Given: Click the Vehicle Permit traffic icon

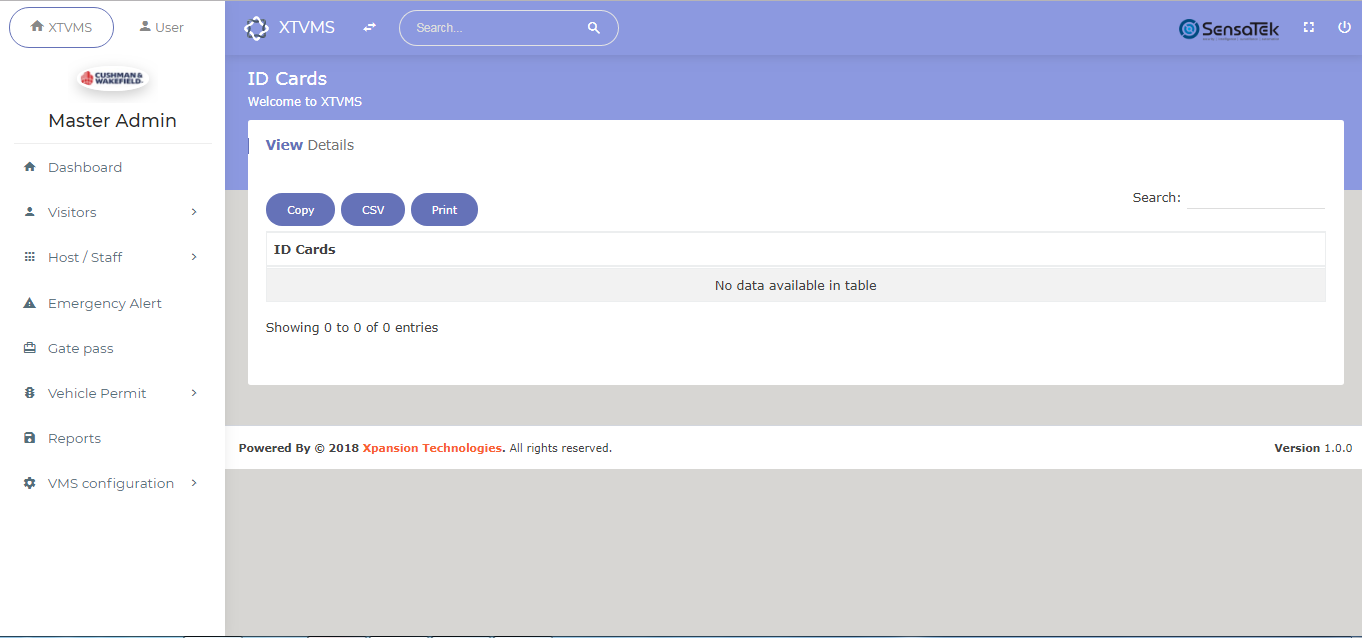Looking at the screenshot, I should click(x=29, y=393).
